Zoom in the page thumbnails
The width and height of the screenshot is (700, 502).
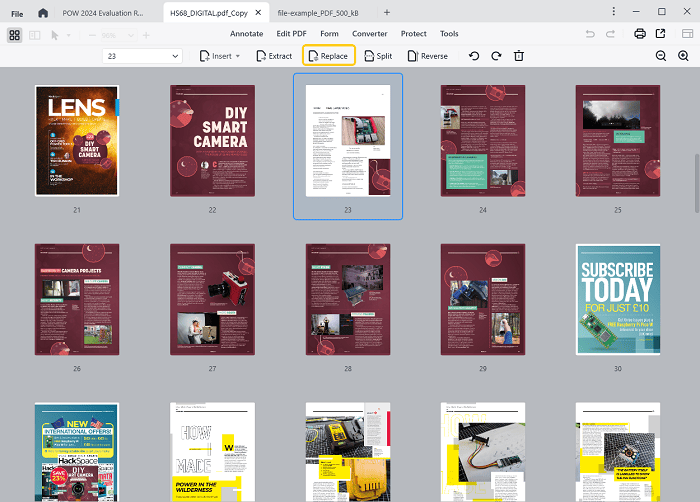(683, 56)
